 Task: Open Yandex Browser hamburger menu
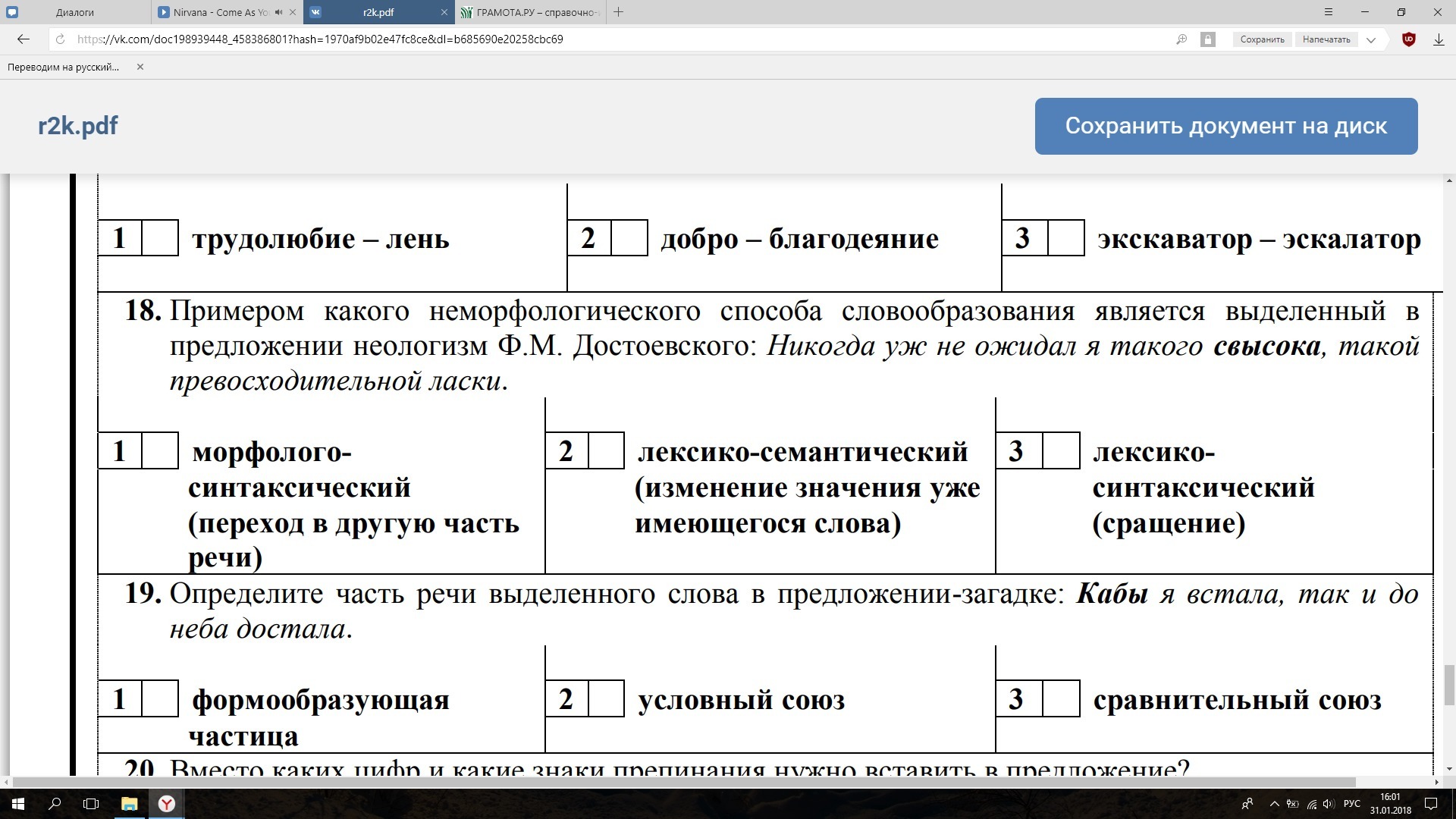pos(1329,12)
